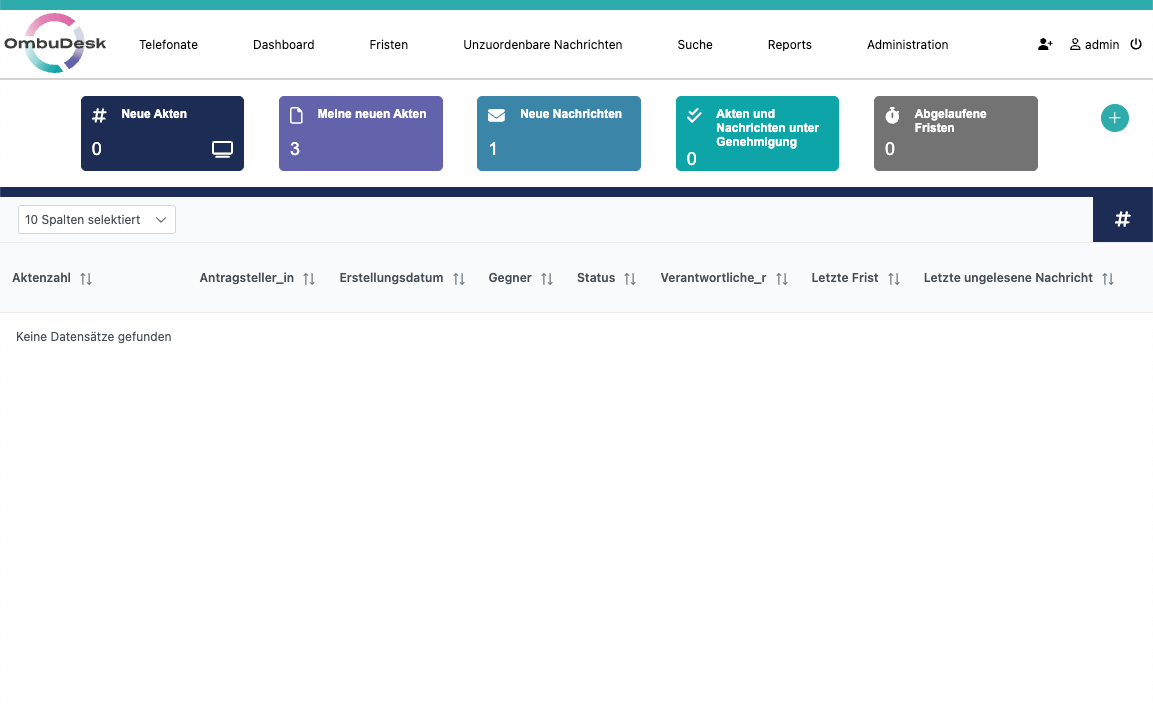Sort by Erstellungsdatum arrows icon
This screenshot has height=710, width=1153.
click(x=459, y=279)
